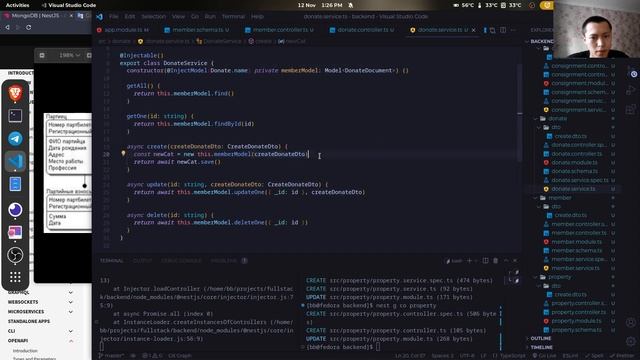Open the blue document app in dock

pos(15,184)
